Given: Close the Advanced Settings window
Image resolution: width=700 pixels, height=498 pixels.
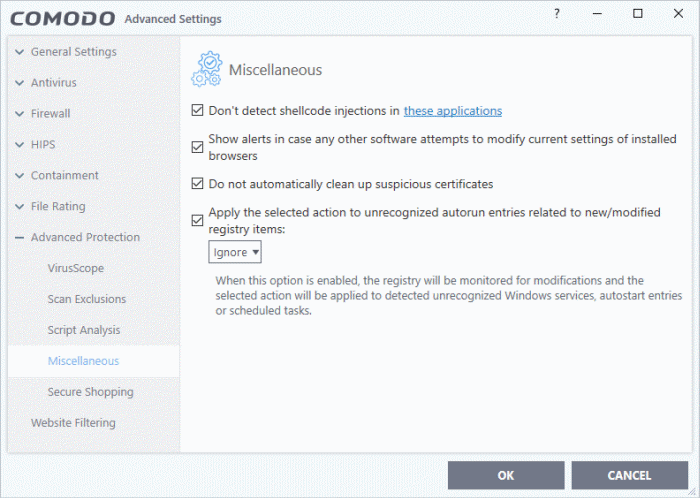Looking at the screenshot, I should click(x=678, y=14).
